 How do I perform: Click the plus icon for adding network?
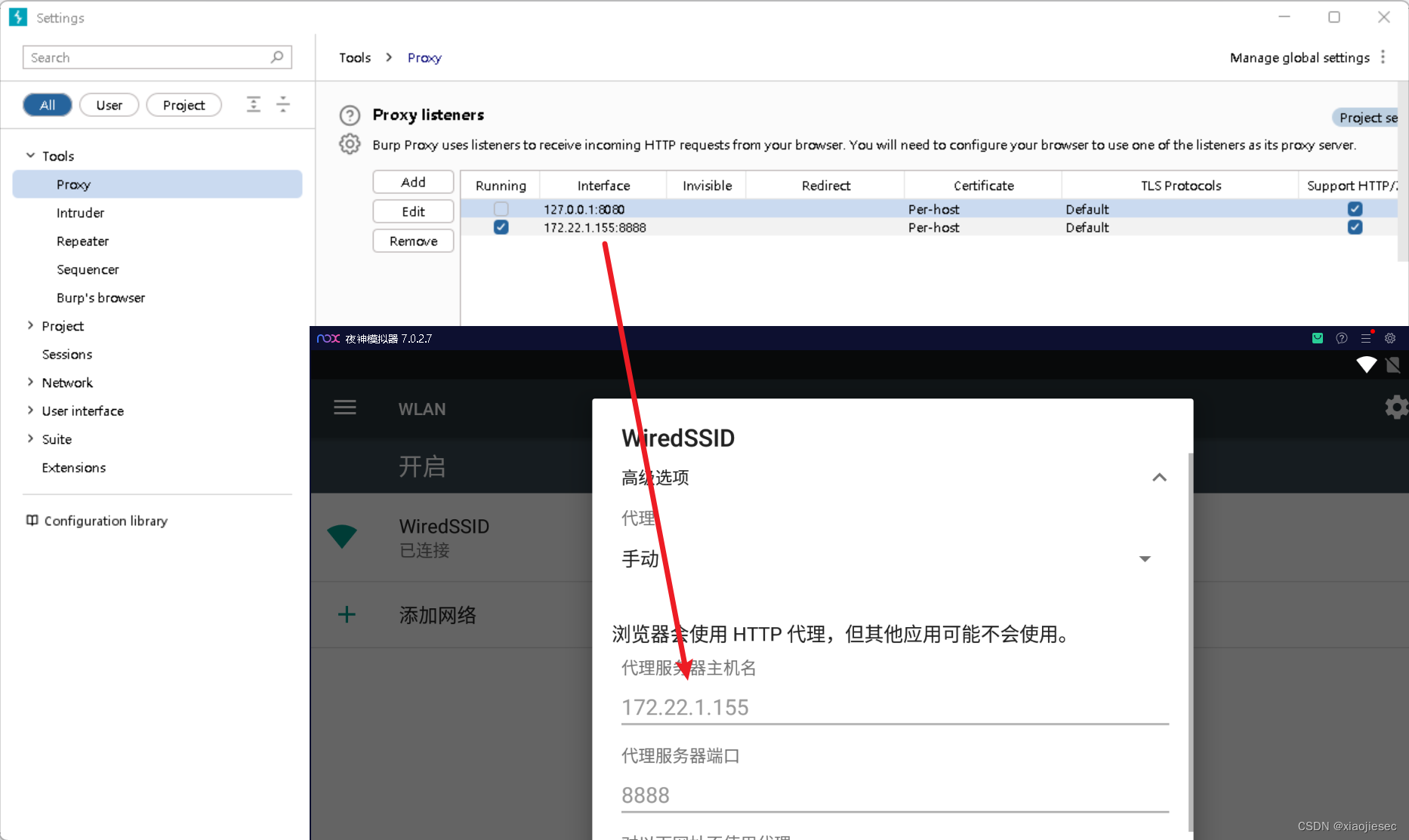click(x=347, y=614)
